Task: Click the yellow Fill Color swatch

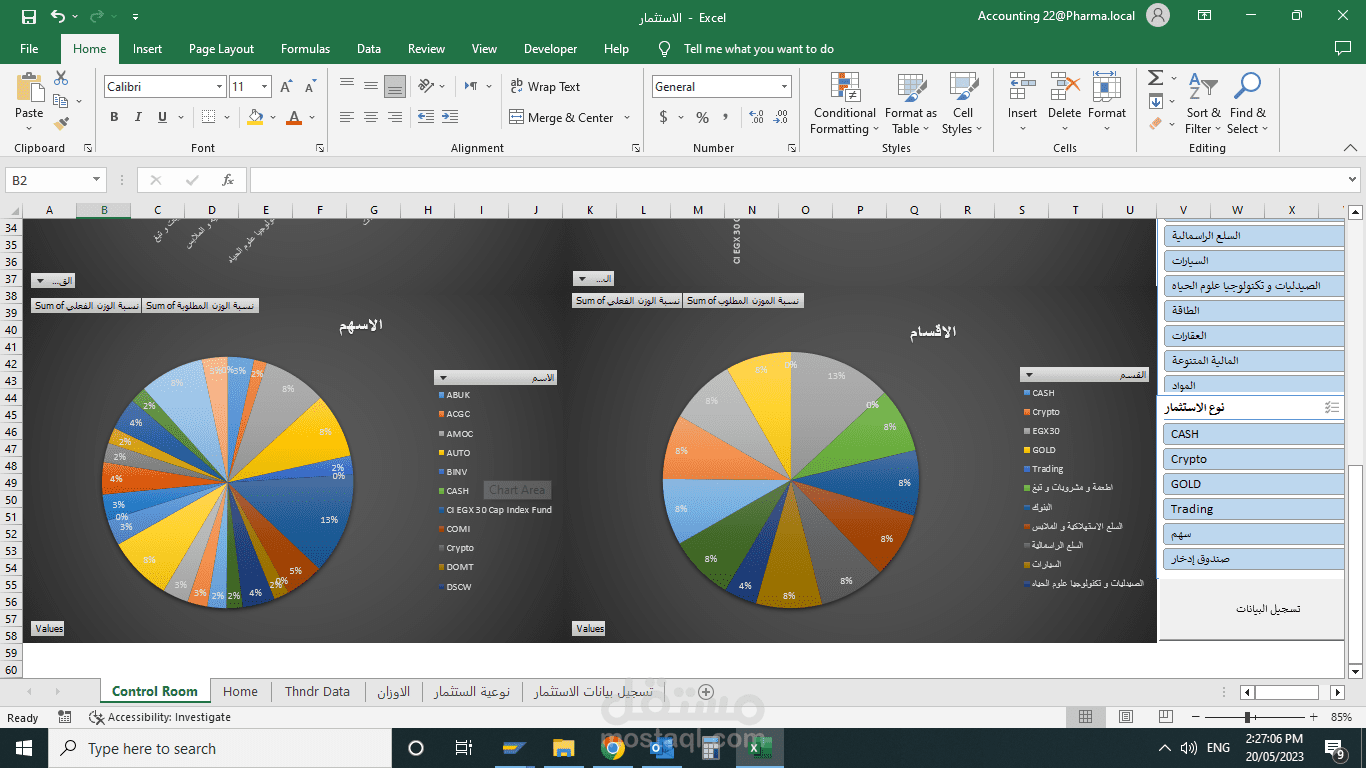Action: point(255,117)
